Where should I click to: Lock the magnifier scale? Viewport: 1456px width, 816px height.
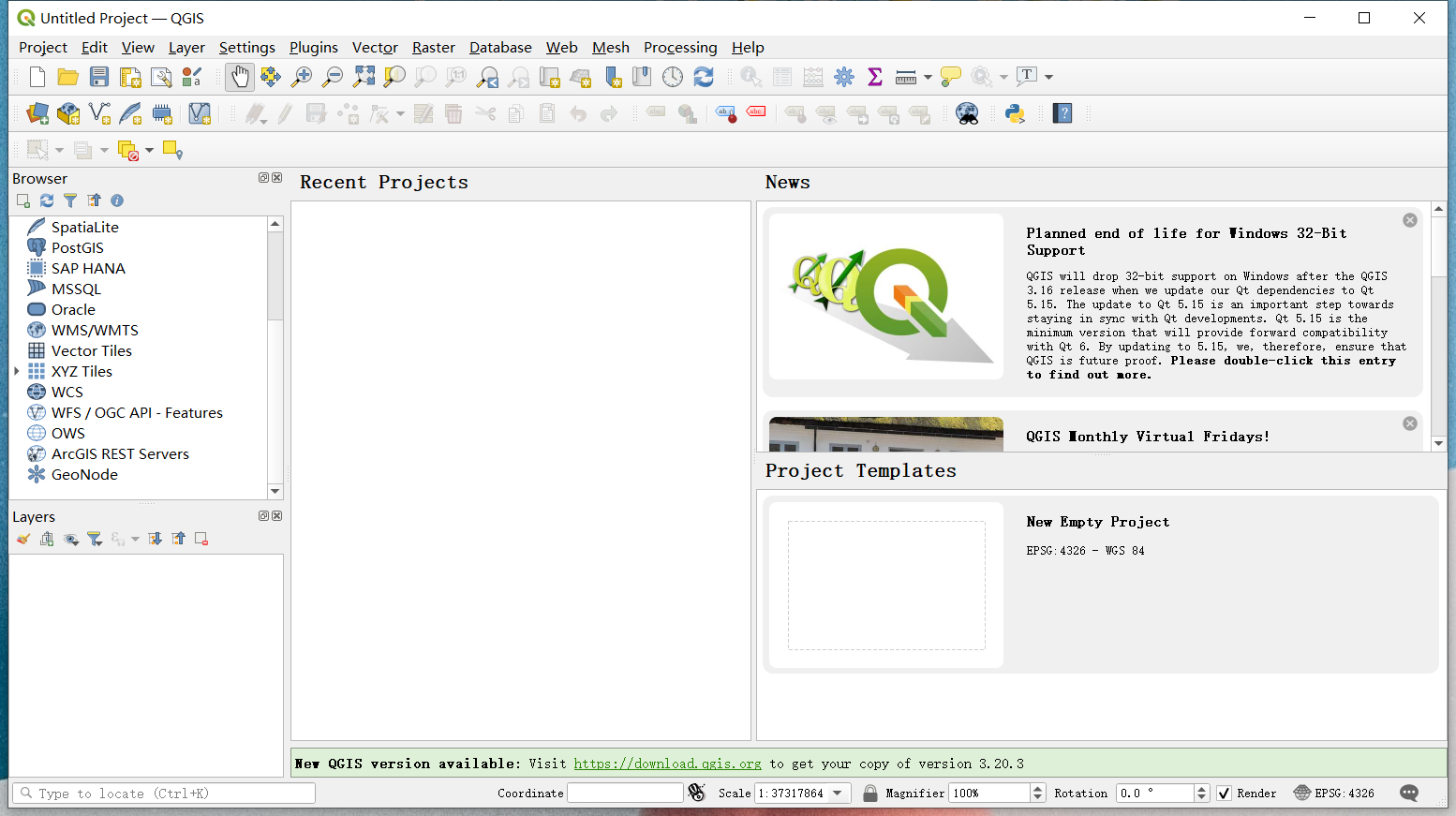(869, 793)
